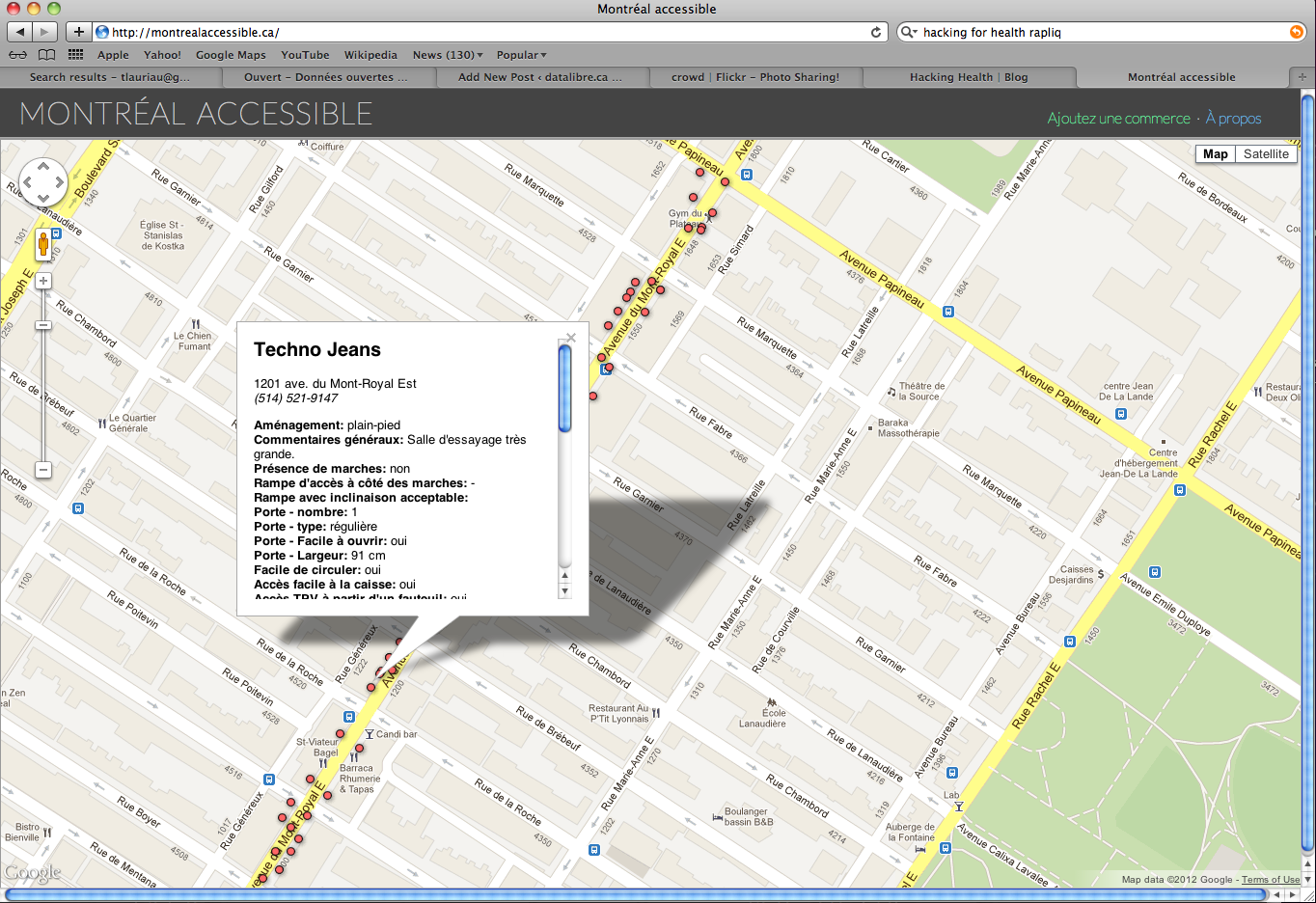The width and height of the screenshot is (1316, 903).
Task: Close the Techno Jeans info window
Action: [x=571, y=338]
